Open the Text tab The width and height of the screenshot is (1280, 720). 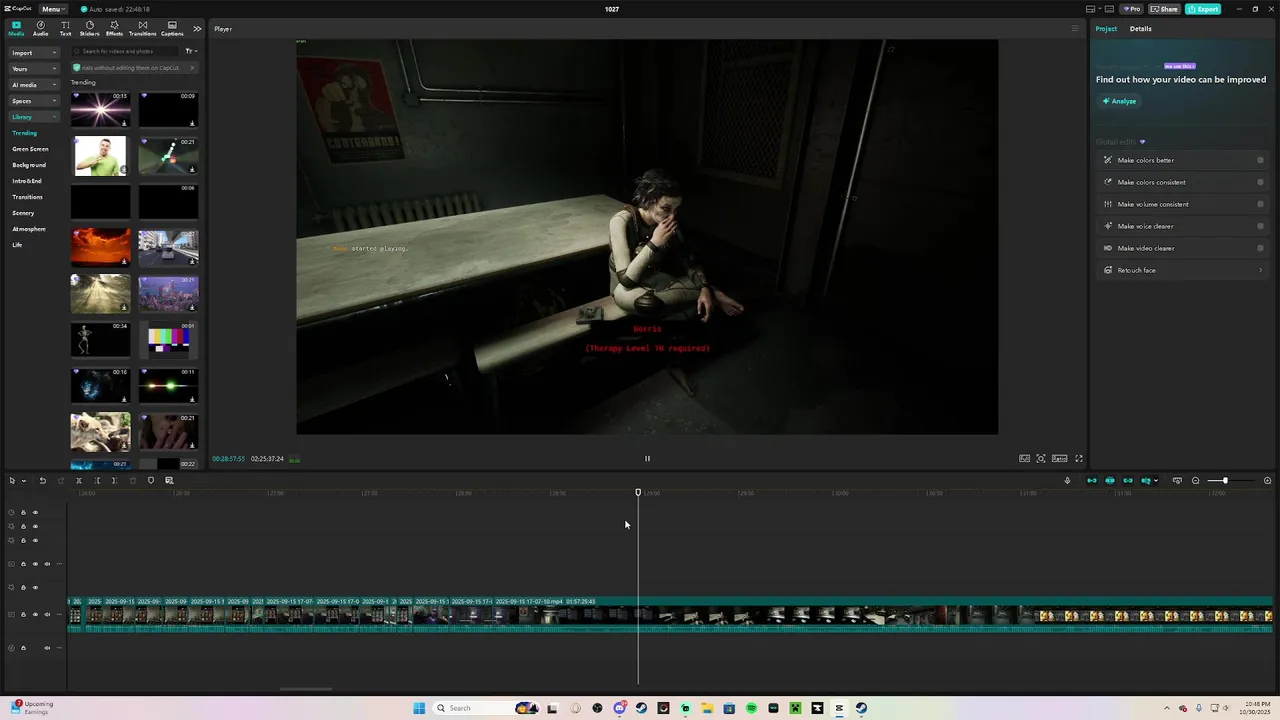coord(65,28)
